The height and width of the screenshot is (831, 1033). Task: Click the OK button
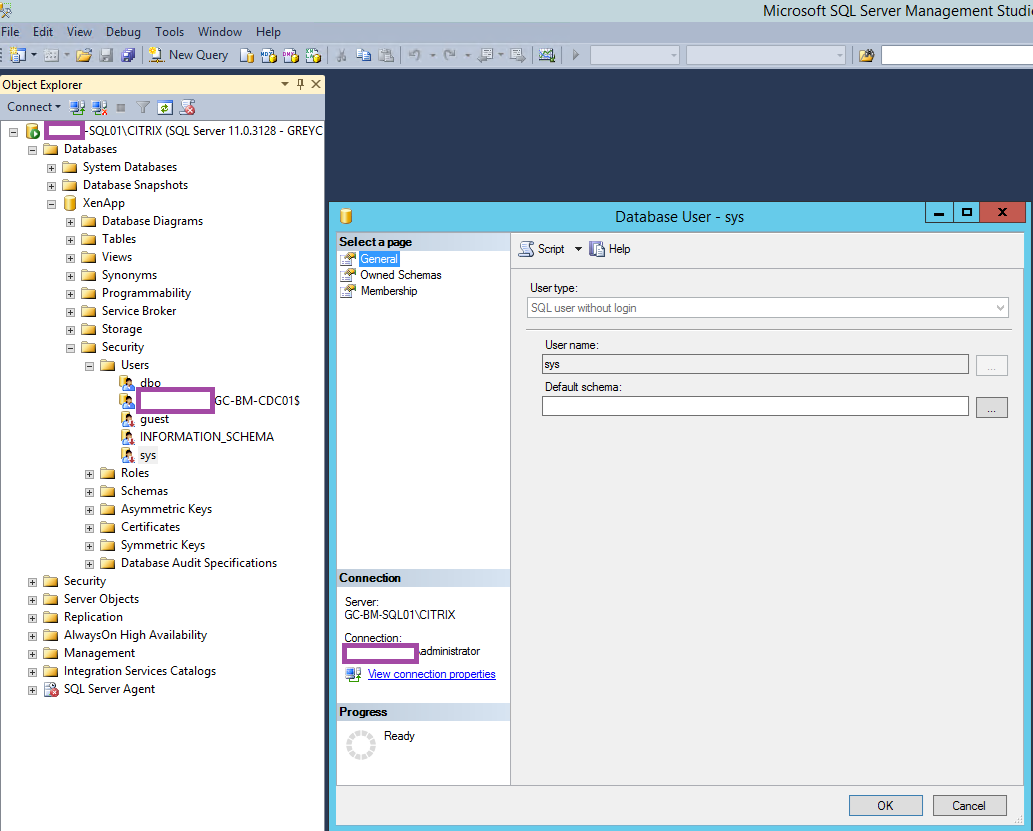click(885, 805)
